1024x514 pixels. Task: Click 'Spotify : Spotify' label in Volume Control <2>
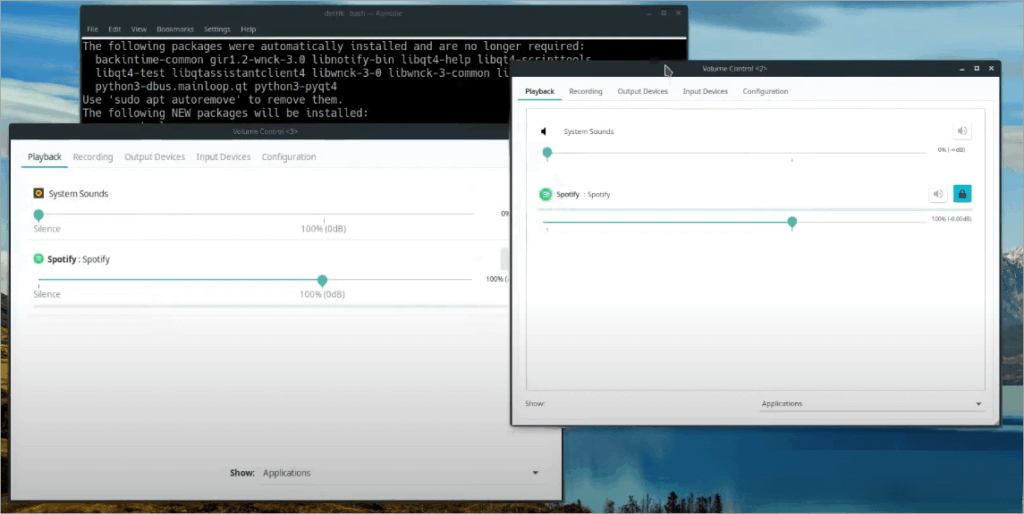(583, 195)
